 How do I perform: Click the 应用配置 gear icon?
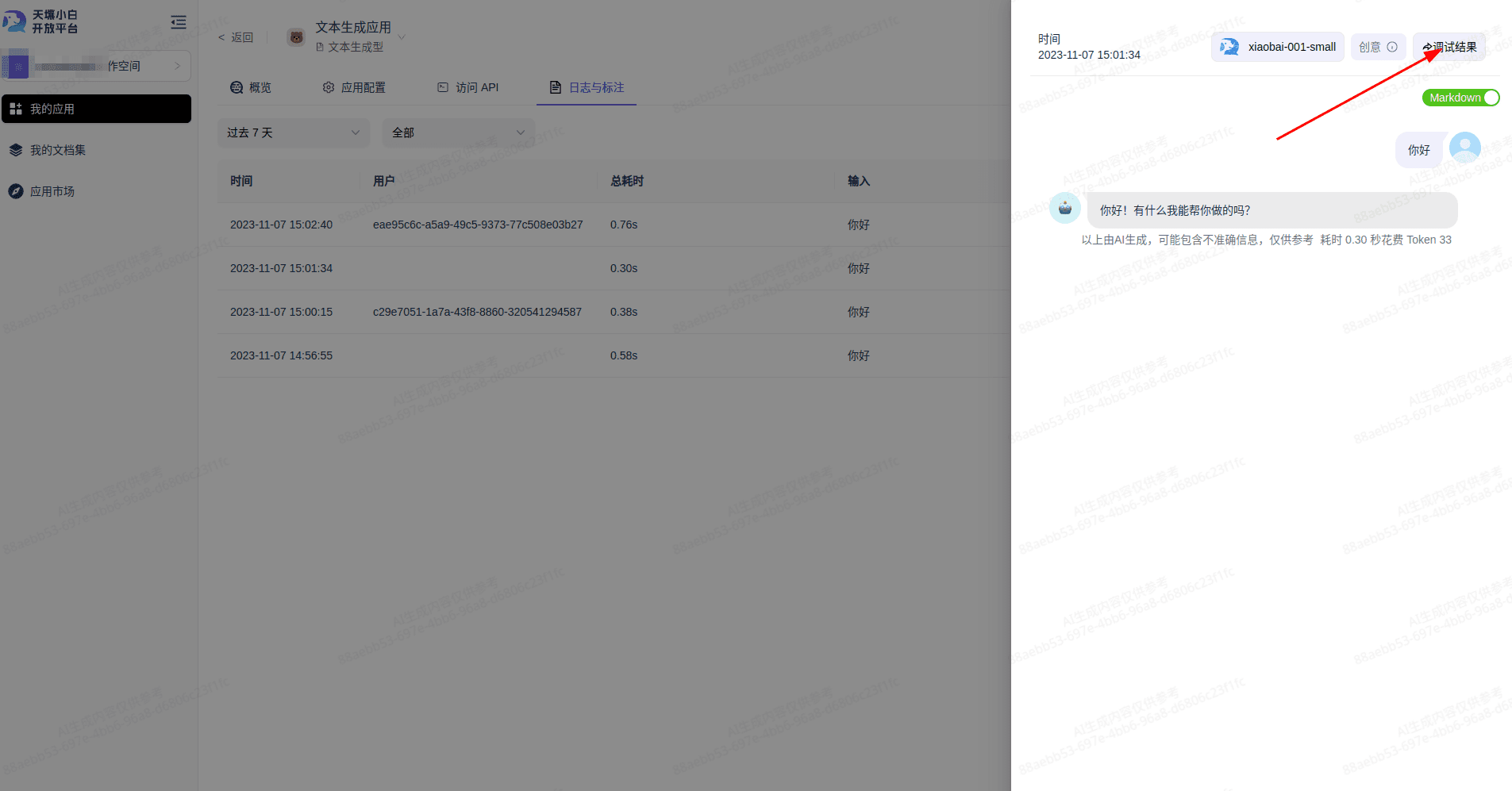(329, 87)
